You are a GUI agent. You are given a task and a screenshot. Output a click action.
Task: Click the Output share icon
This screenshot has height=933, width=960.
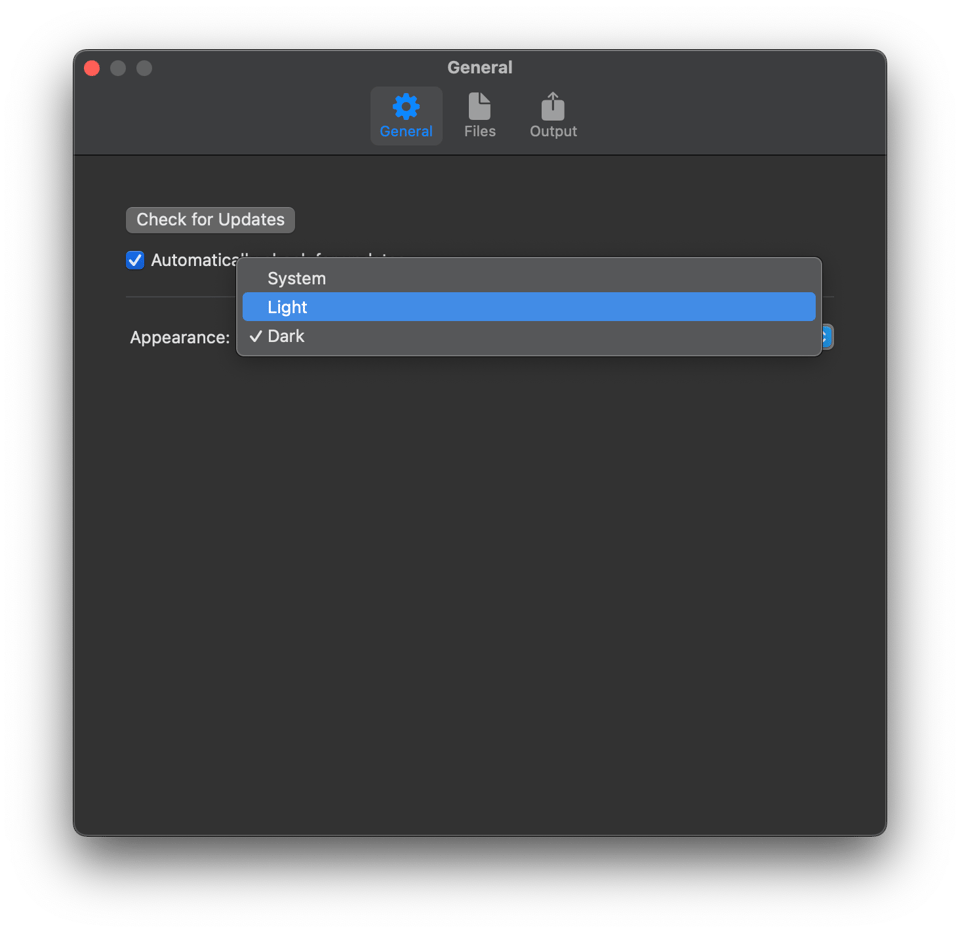tap(553, 106)
